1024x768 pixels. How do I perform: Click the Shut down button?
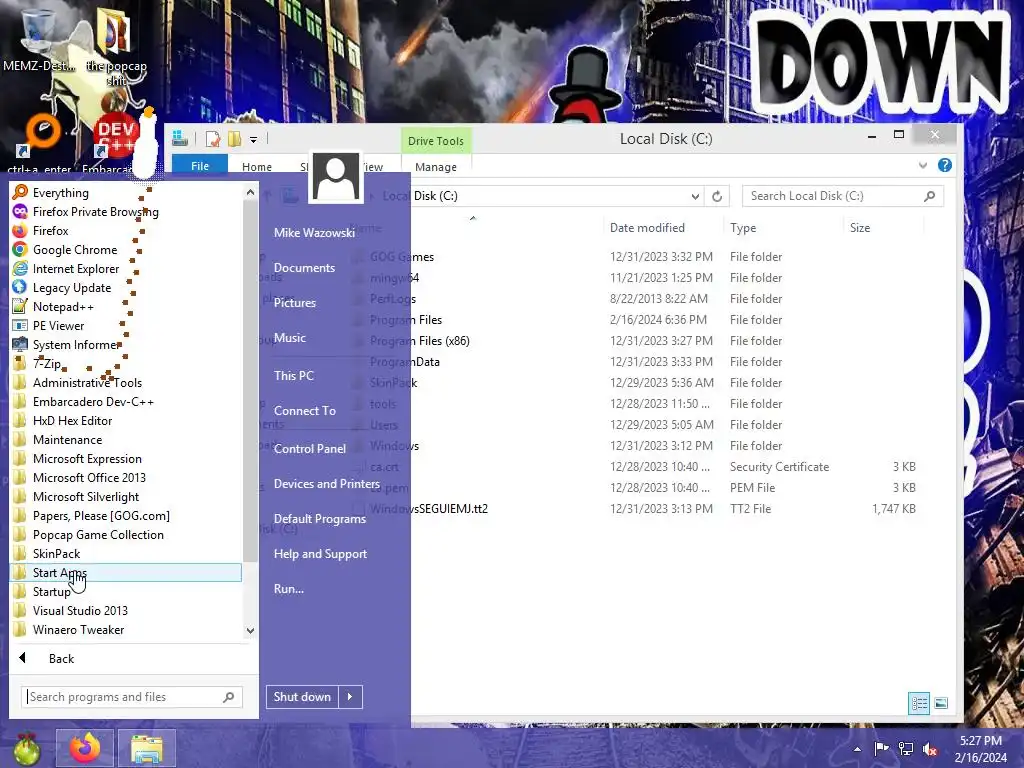point(302,697)
